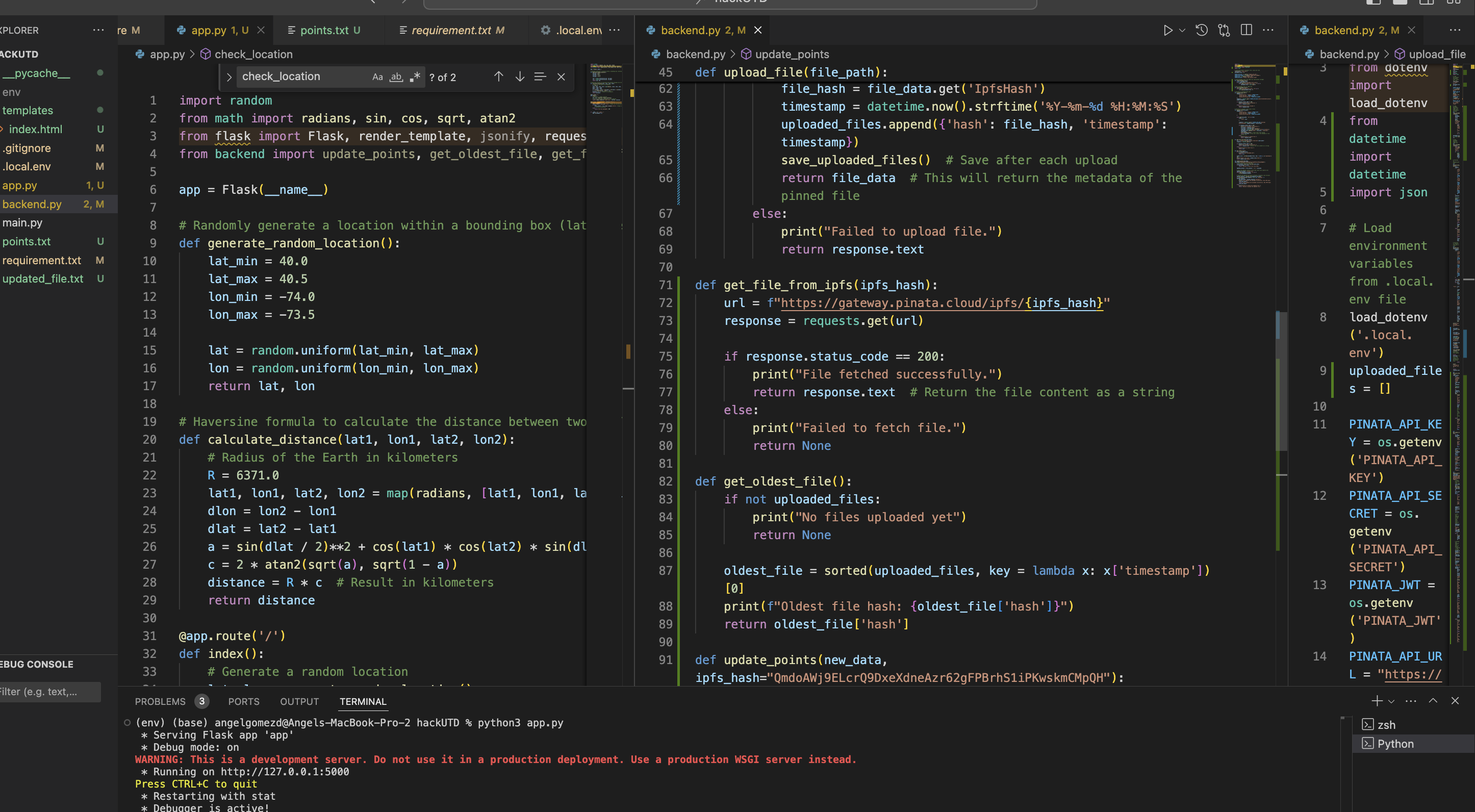Select the zsh terminal entry

[x=1386, y=725]
